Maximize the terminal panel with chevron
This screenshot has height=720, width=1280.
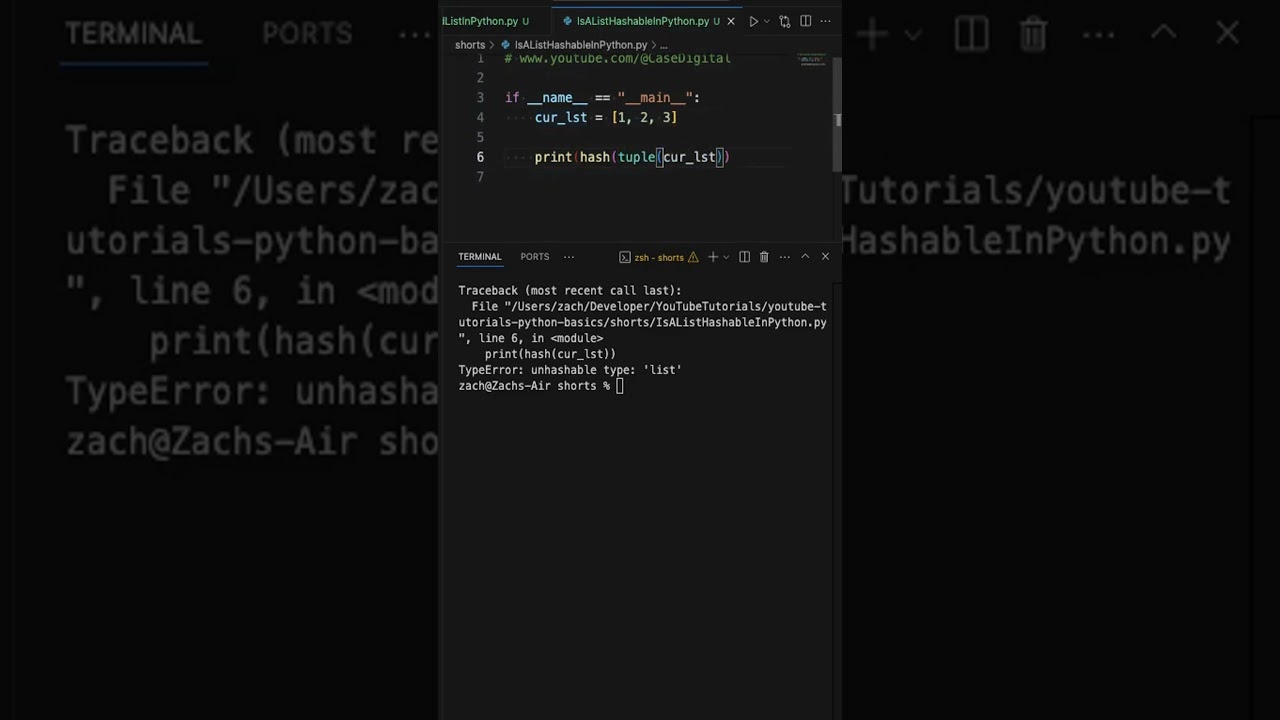point(805,257)
